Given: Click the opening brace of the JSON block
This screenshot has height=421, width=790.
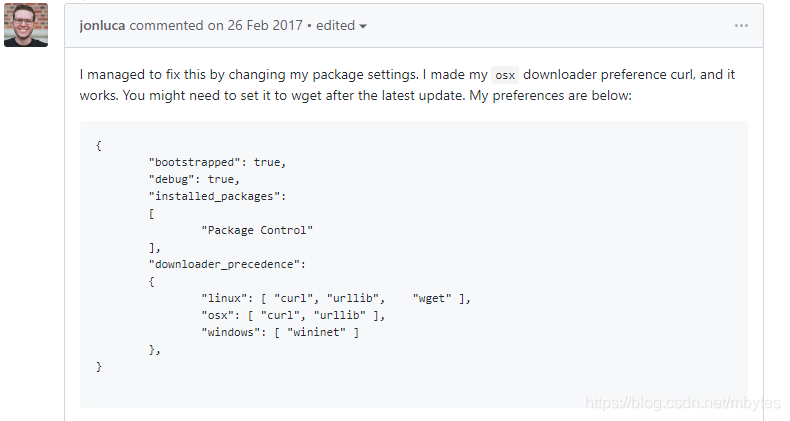Looking at the screenshot, I should (99, 146).
